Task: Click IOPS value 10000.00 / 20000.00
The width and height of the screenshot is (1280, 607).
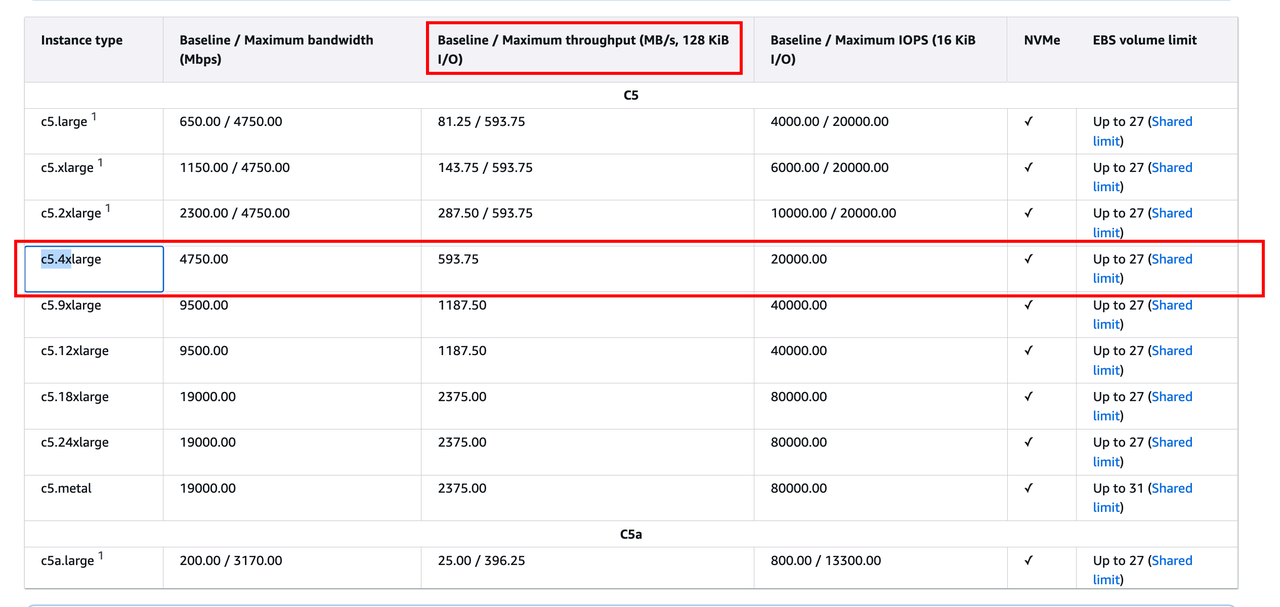Action: pos(834,213)
